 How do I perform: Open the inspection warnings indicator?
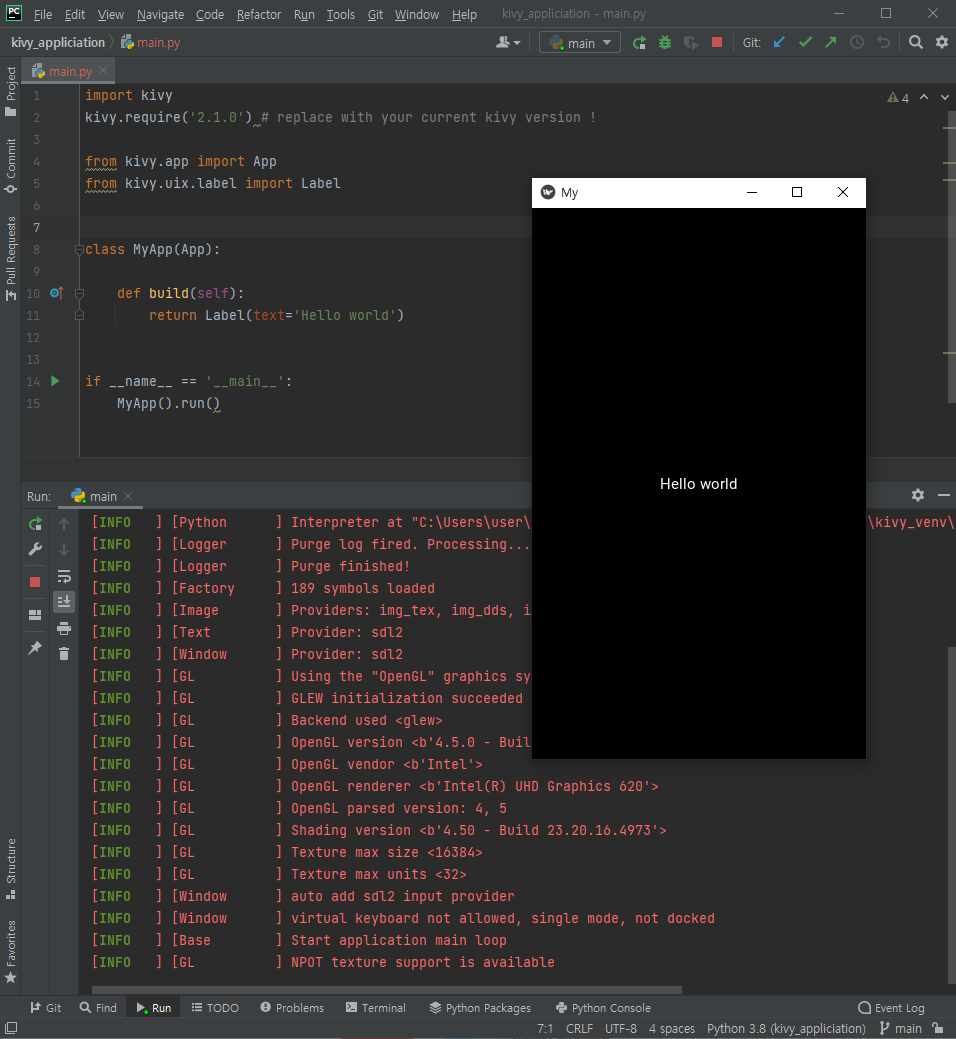[898, 98]
